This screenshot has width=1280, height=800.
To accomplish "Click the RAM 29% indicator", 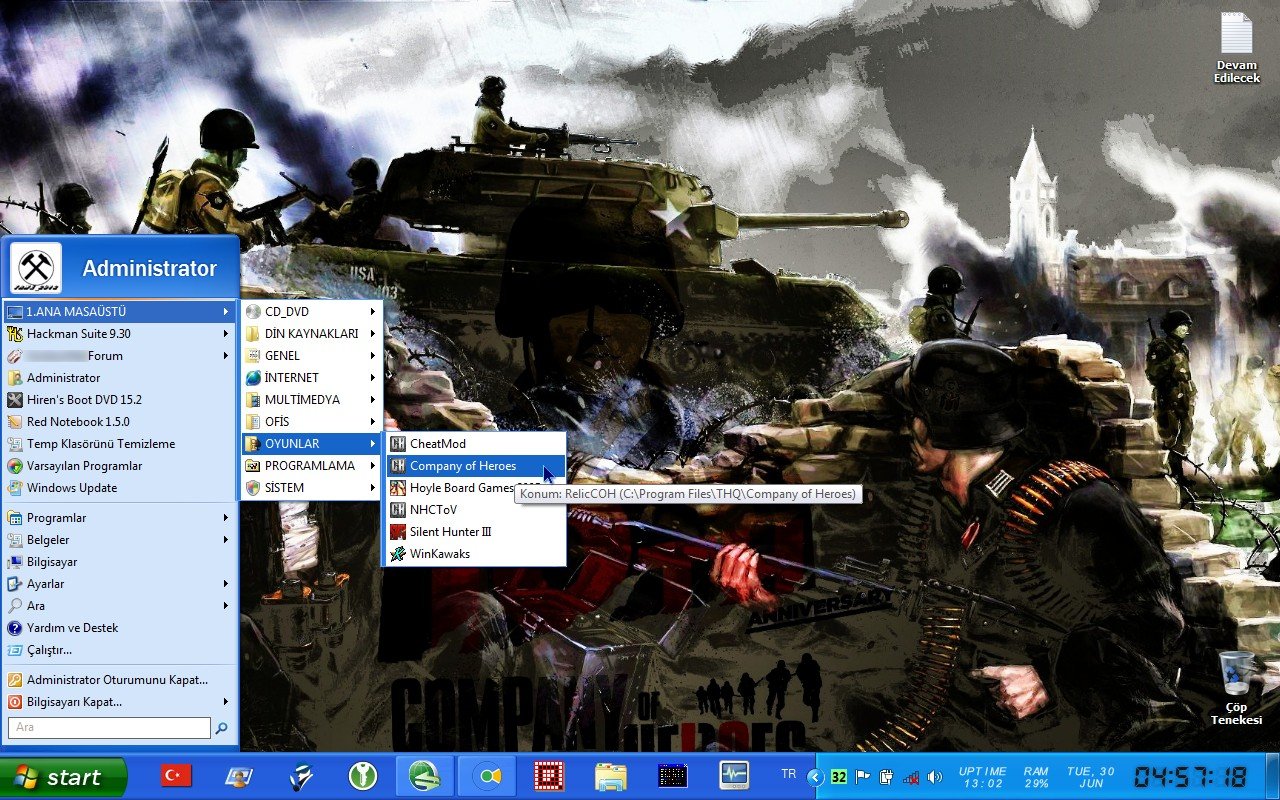I will click(1036, 777).
